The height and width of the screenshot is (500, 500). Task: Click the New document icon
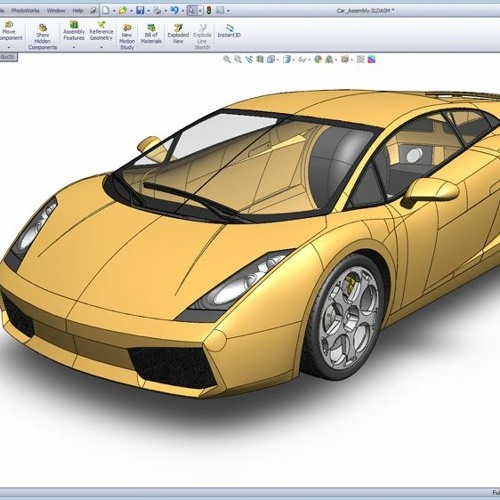coord(105,10)
